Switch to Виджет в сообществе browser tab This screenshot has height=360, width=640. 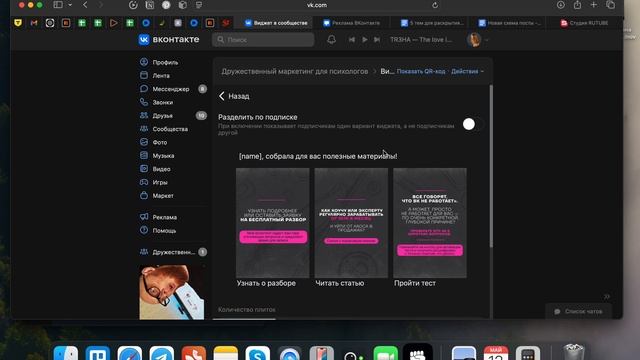tap(276, 23)
